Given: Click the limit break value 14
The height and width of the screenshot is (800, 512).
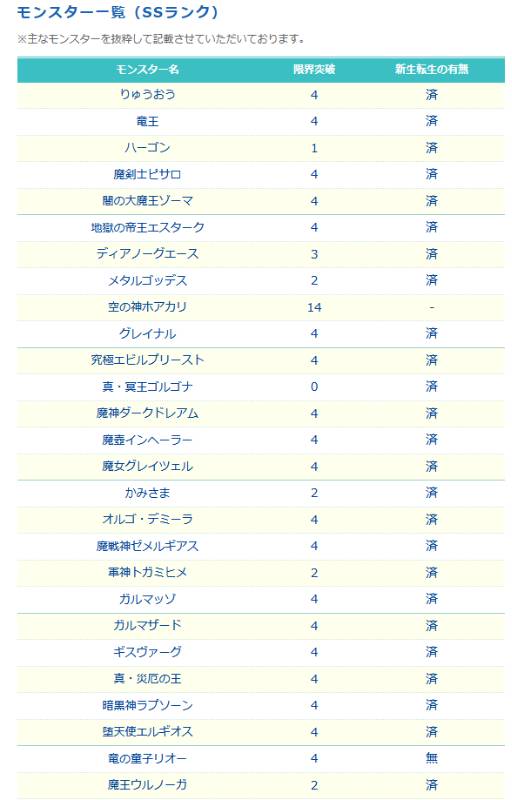Looking at the screenshot, I should [x=314, y=307].
